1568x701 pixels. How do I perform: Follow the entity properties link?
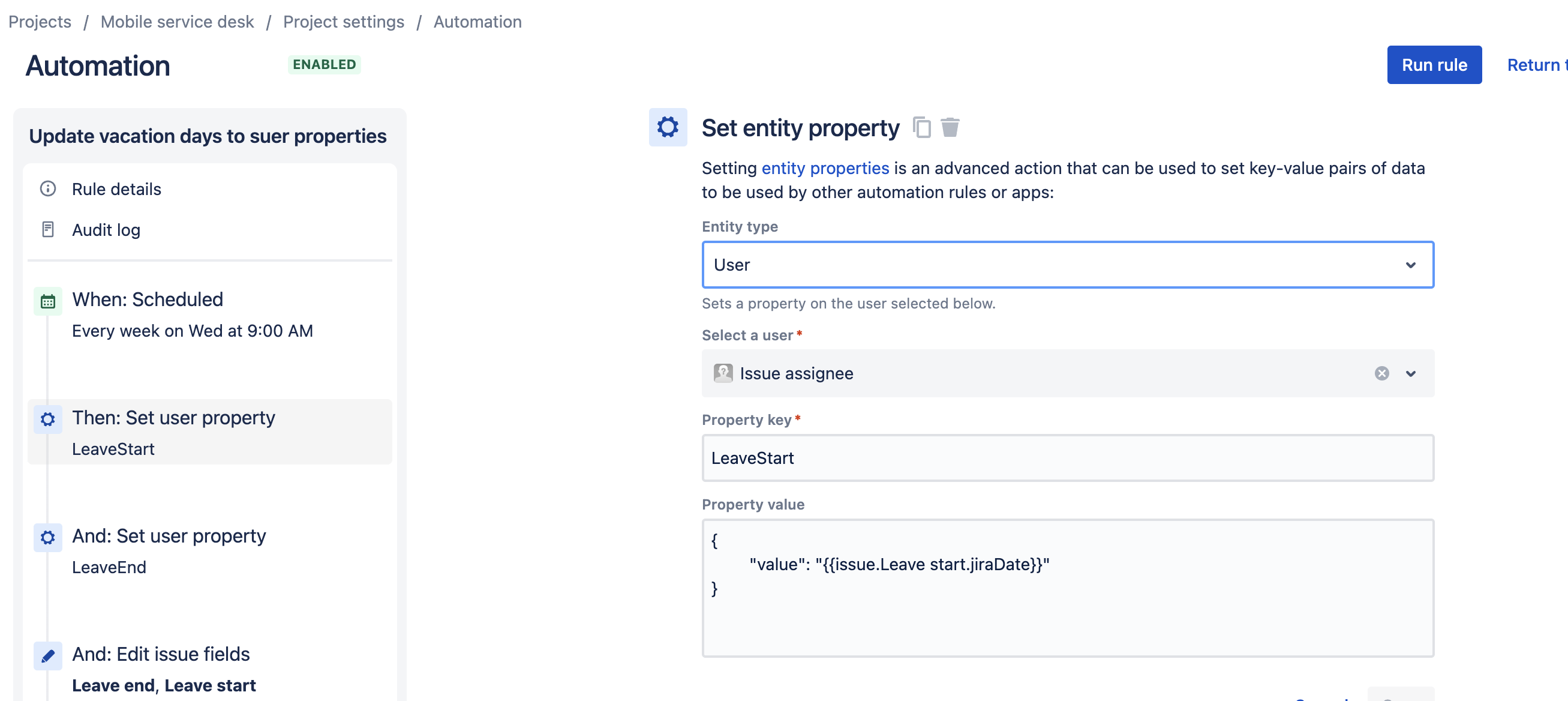pyautogui.click(x=825, y=168)
